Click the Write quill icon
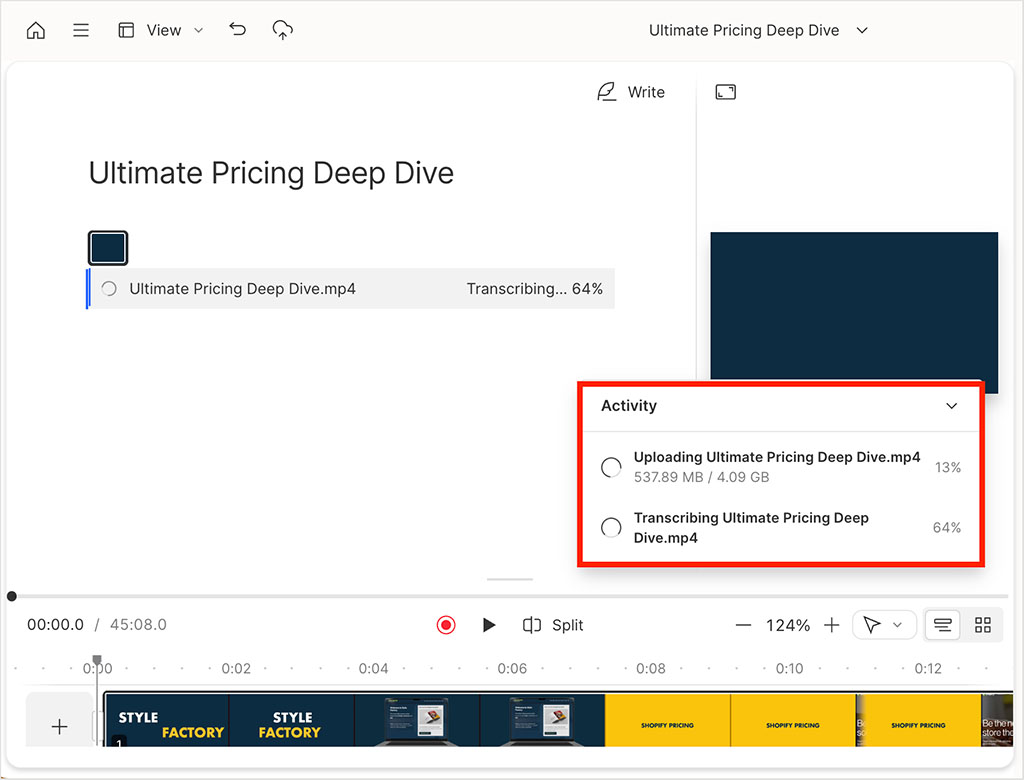 607,91
